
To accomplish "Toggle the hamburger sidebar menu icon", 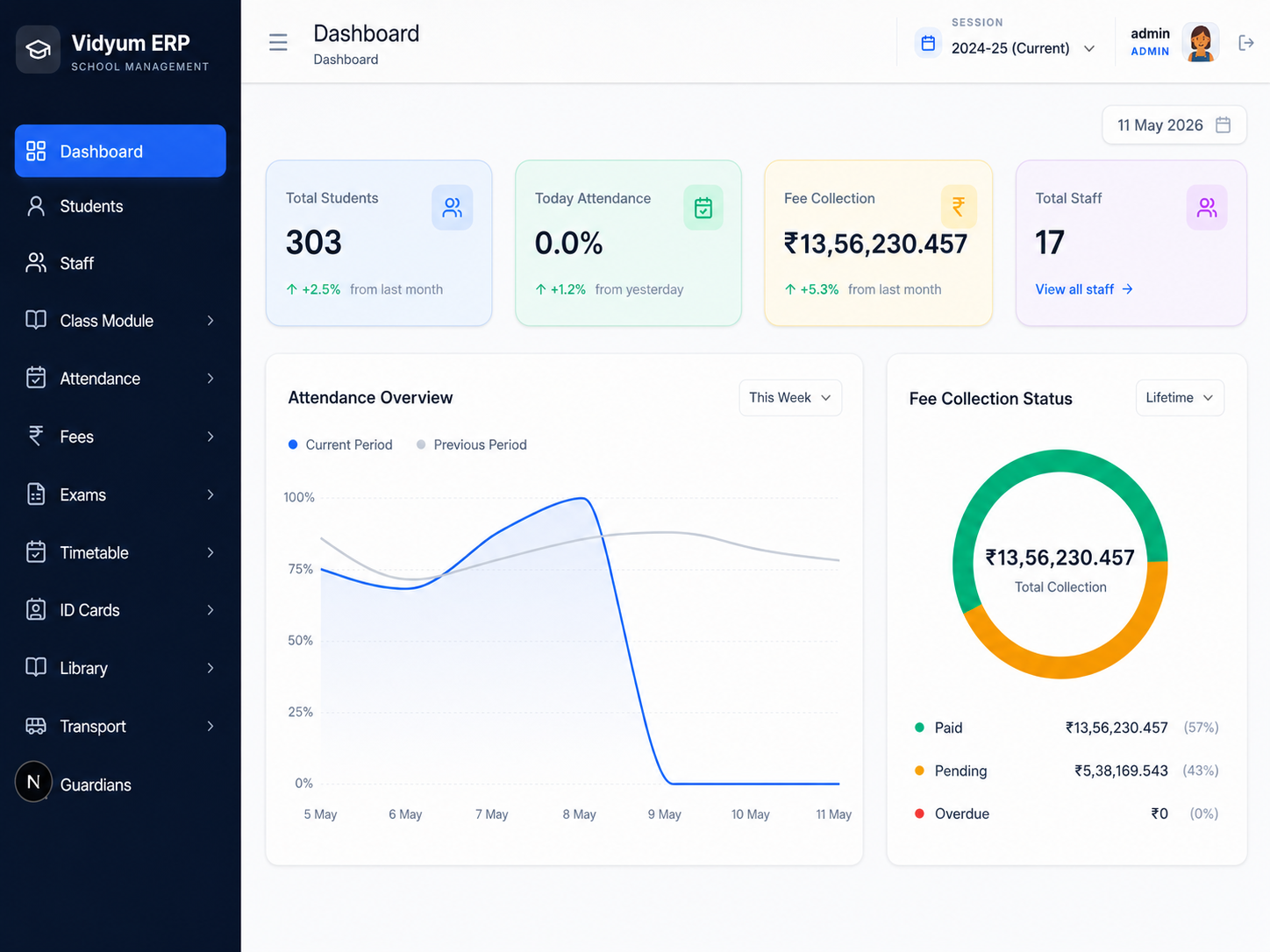I will pyautogui.click(x=278, y=42).
